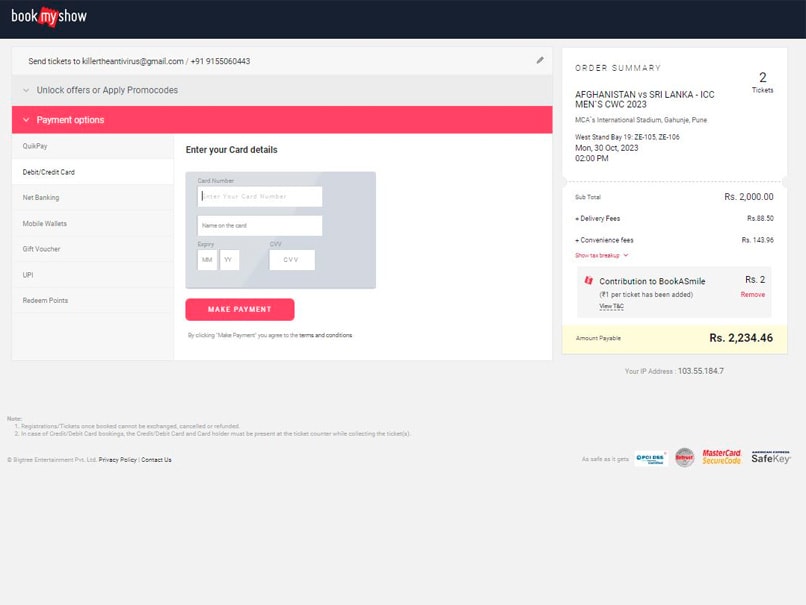Open BookASmile View T&C link
806x605 pixels.
(611, 306)
